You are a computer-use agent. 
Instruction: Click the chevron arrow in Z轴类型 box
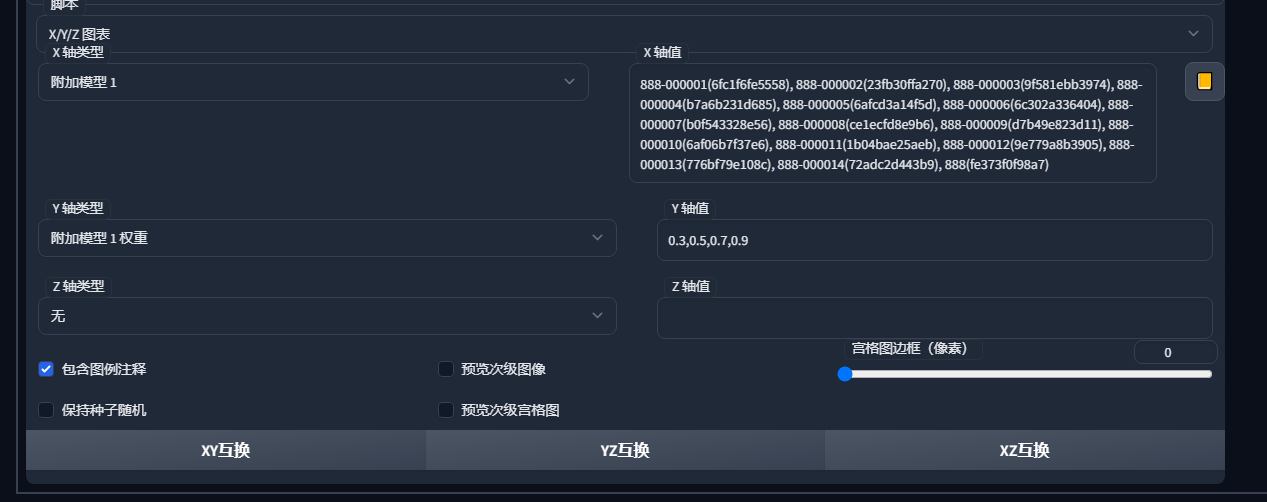(x=597, y=316)
